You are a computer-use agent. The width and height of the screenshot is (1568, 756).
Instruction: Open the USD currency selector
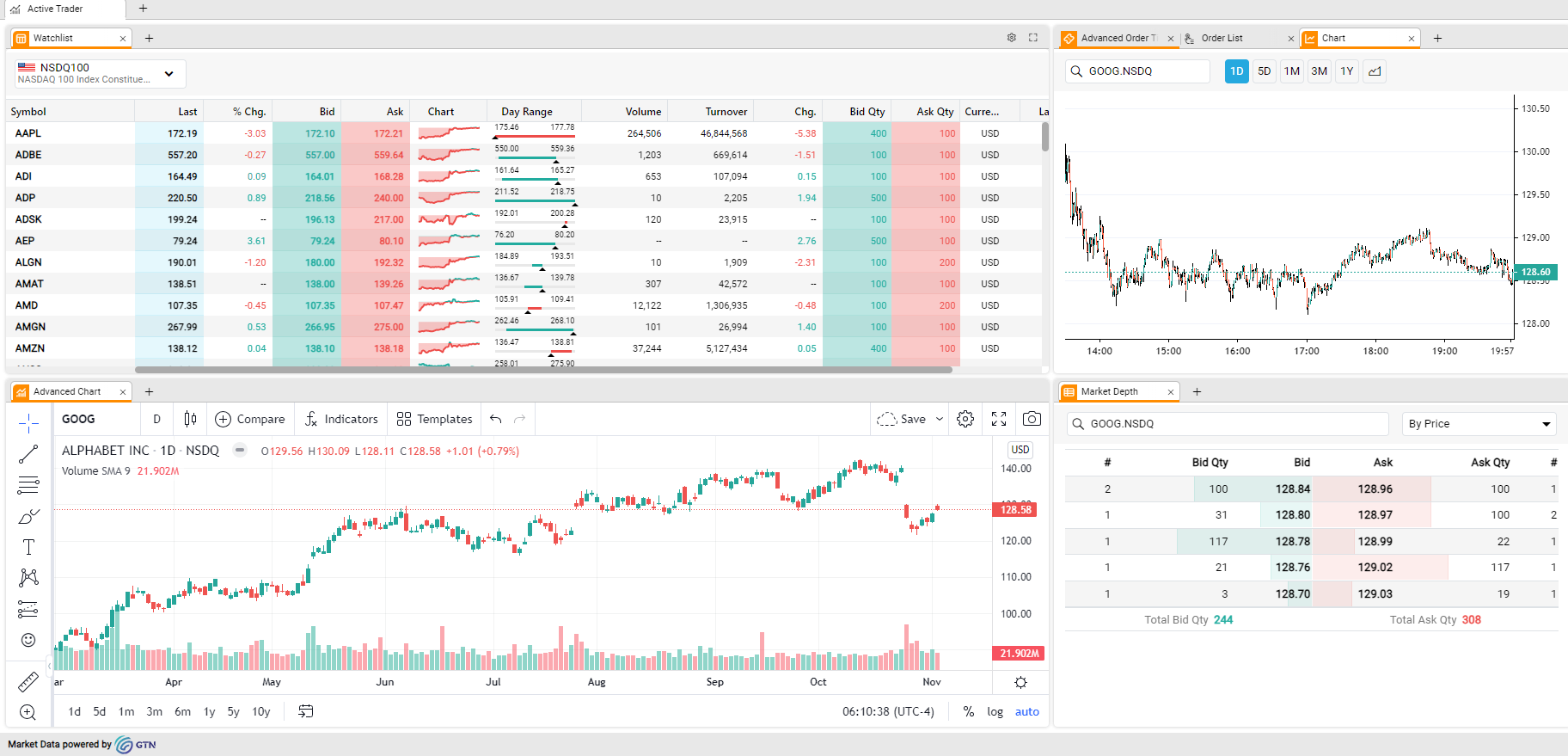coord(1020,450)
